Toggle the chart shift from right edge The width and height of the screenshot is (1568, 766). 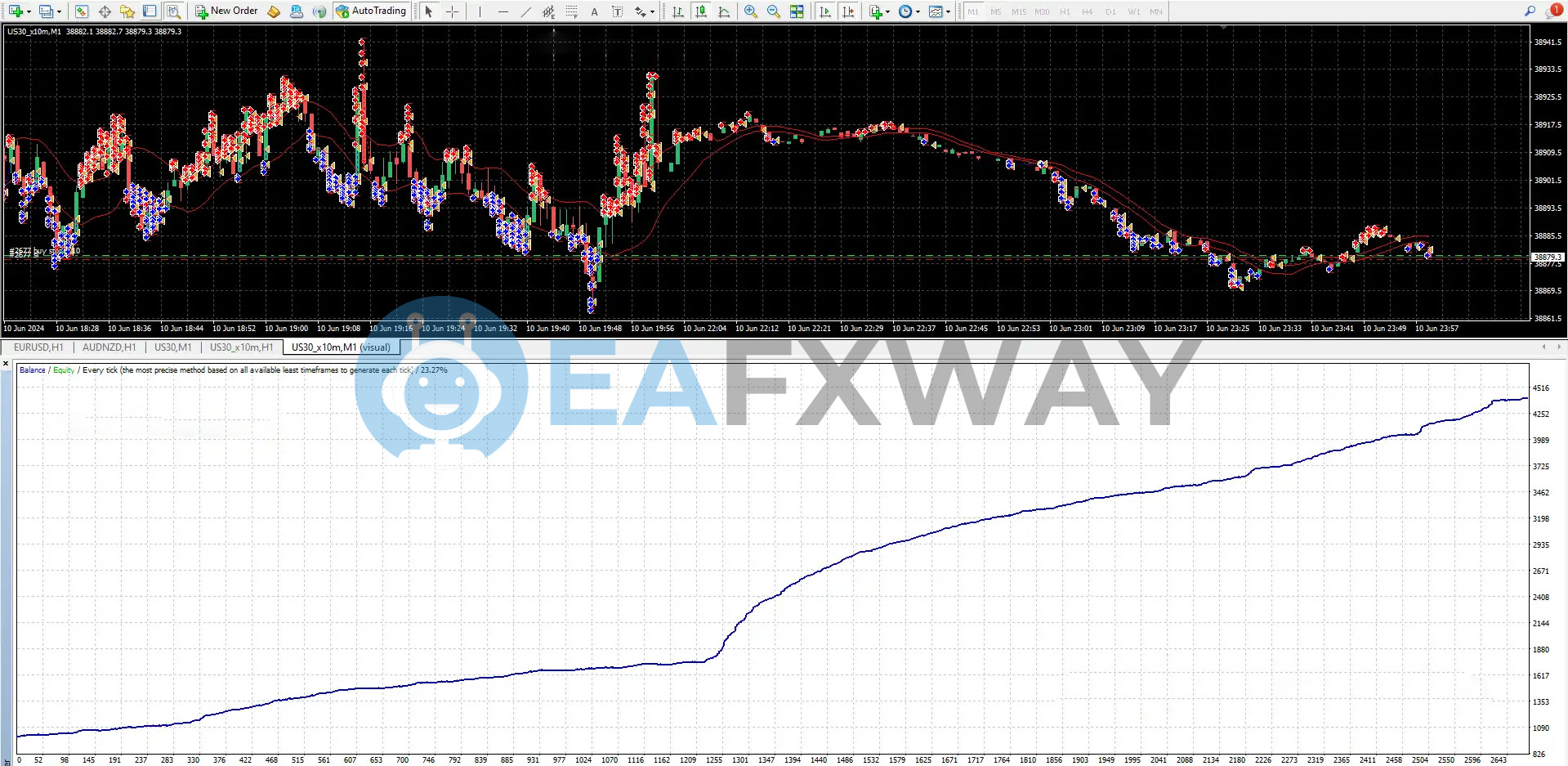(x=849, y=11)
